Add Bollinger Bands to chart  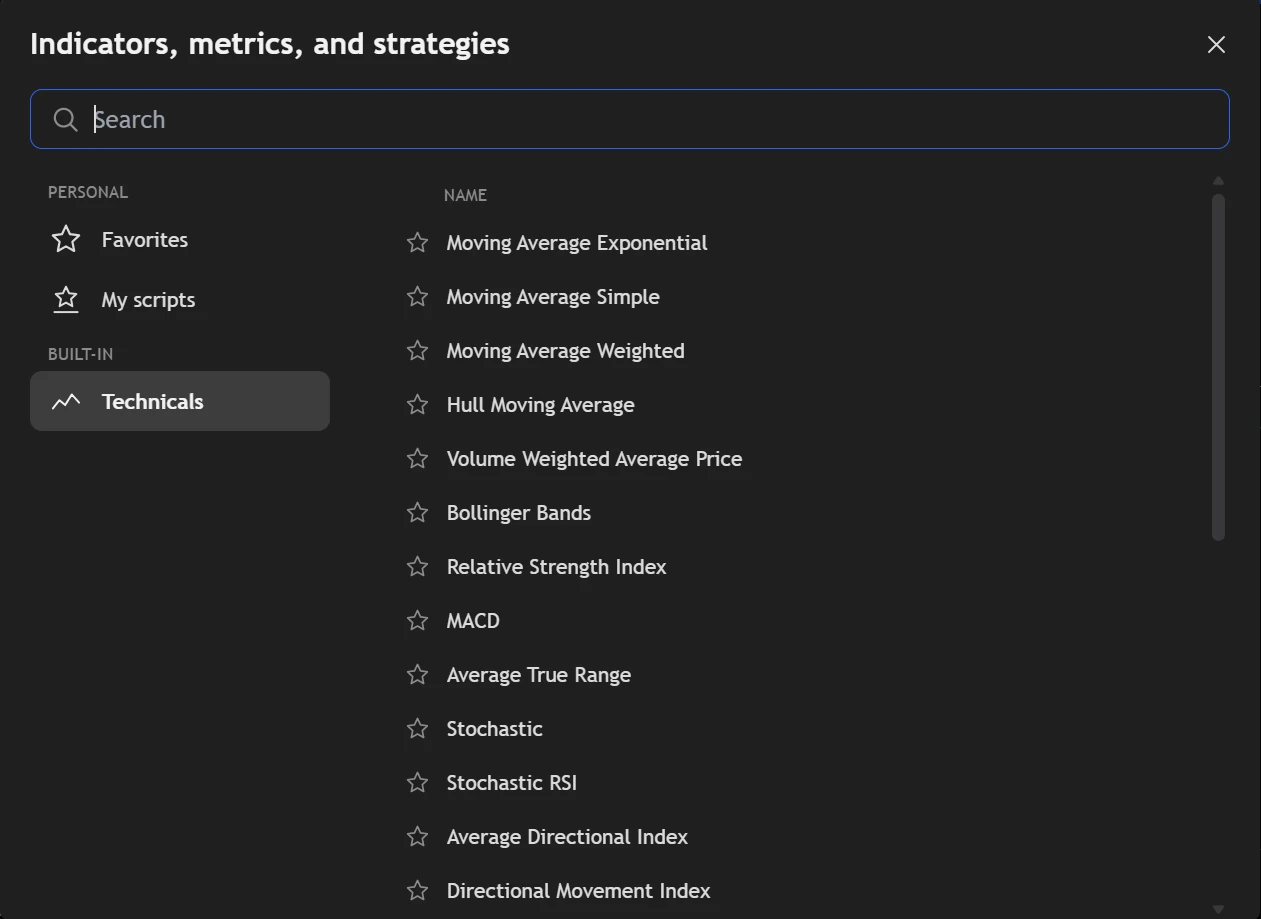pyautogui.click(x=519, y=513)
